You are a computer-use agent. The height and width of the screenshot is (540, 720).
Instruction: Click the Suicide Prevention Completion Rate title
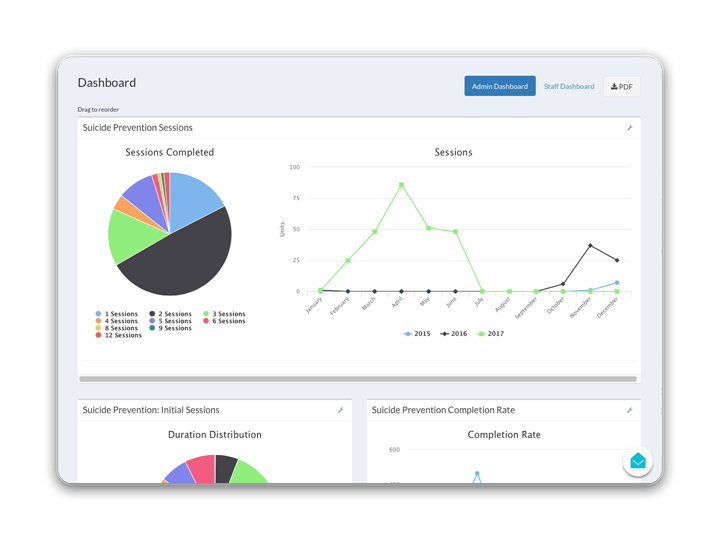443,410
